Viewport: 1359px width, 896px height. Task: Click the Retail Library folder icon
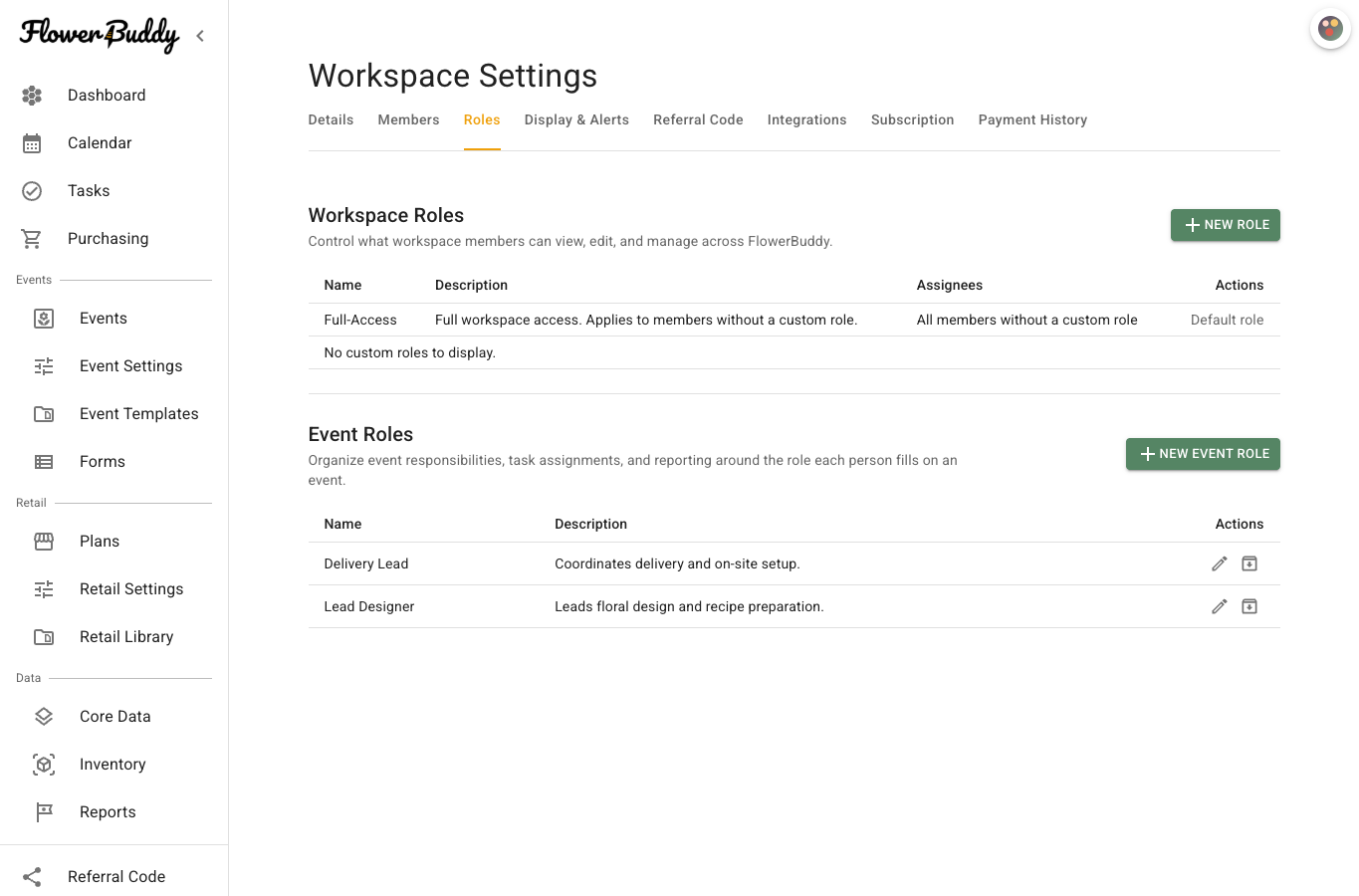44,637
